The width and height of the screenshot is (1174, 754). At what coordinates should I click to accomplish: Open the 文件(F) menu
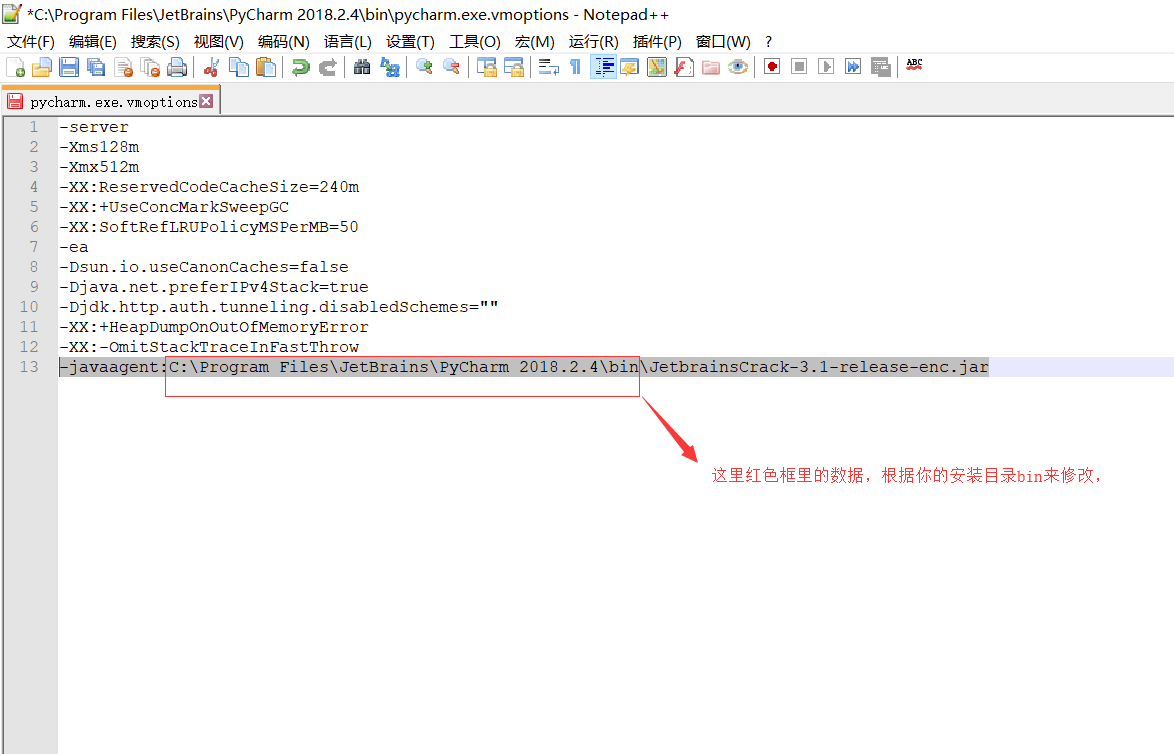[x=31, y=42]
